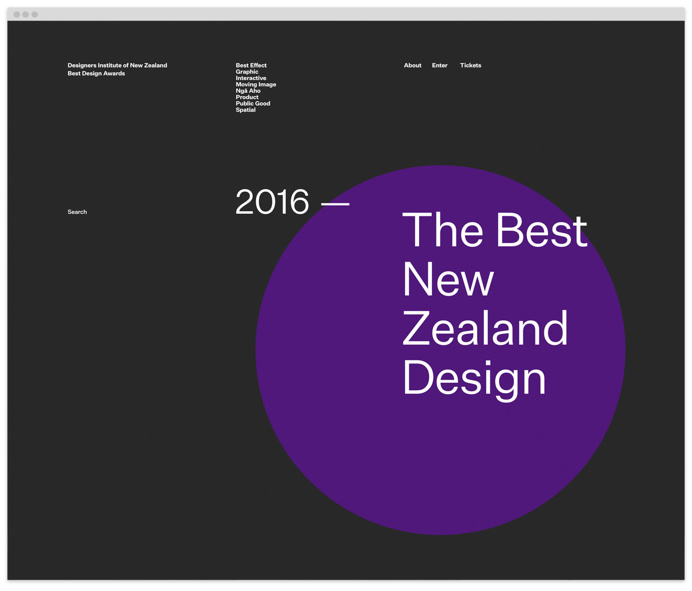This screenshot has height=591, width=692.
Task: Click Designers Institute of New Zealand title
Action: (x=117, y=65)
